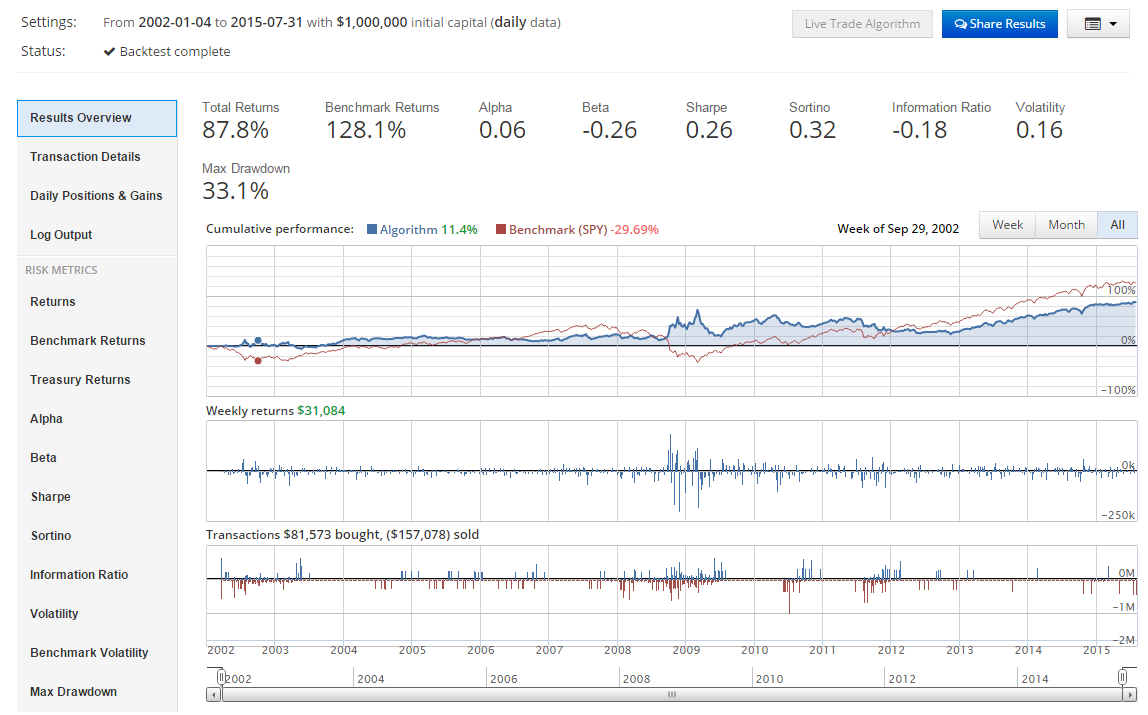
Task: Switch chart range to Week
Action: pos(1007,225)
